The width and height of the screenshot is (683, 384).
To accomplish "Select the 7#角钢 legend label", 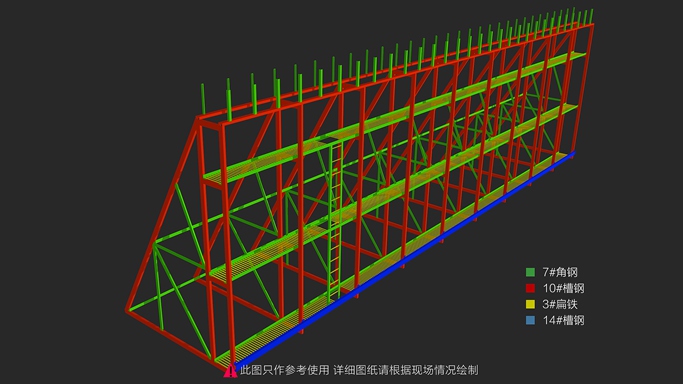I will pos(560,273).
